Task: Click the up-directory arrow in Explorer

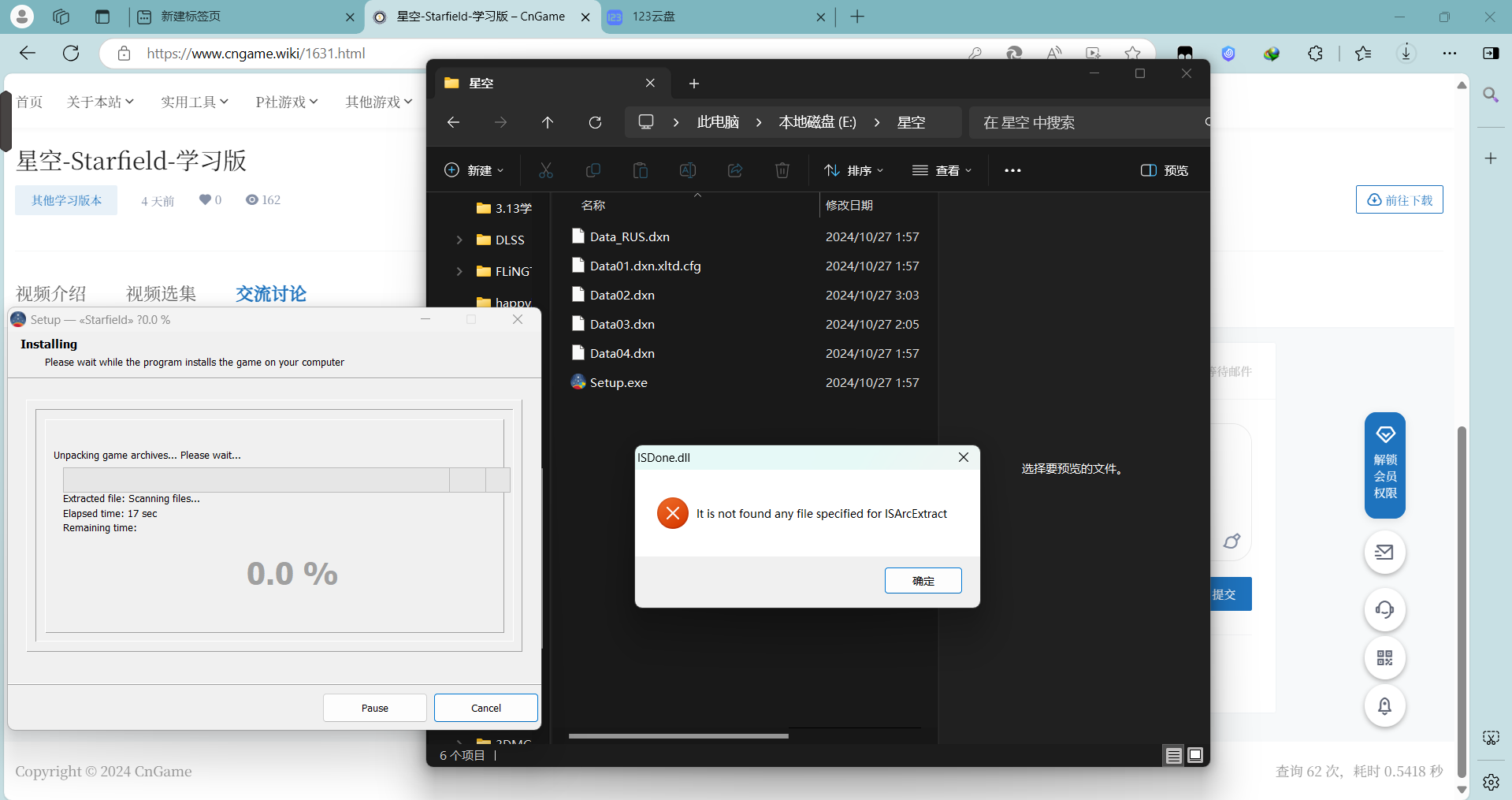Action: click(548, 122)
